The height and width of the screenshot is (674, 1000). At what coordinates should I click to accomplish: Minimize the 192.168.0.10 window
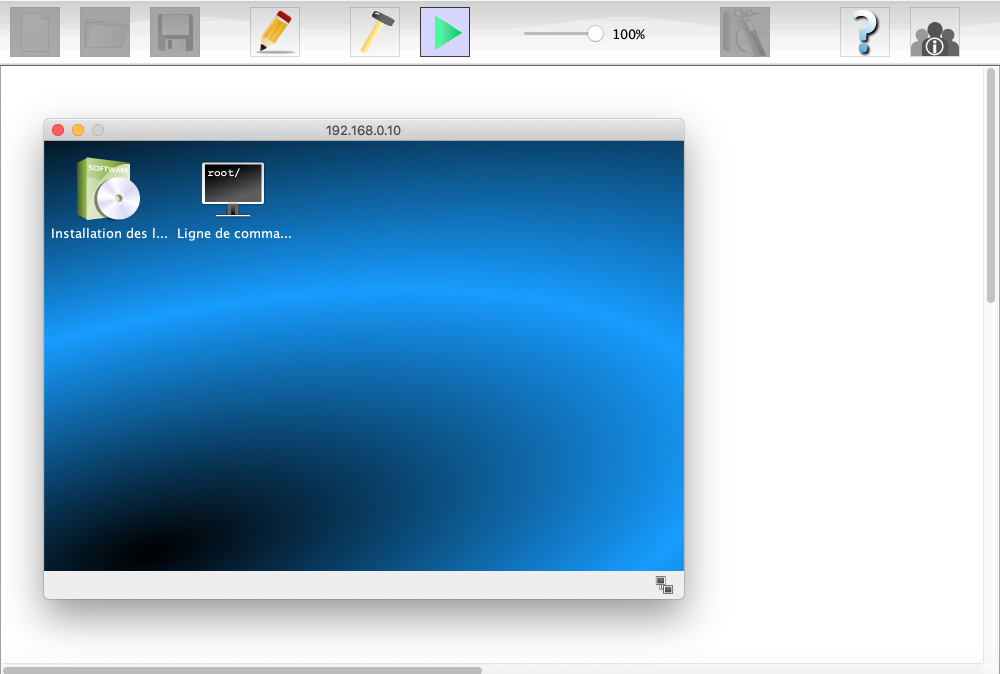point(78,130)
